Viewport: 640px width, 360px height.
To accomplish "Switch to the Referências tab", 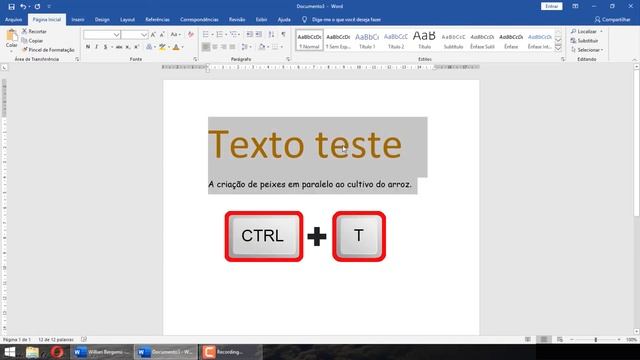I will click(x=158, y=20).
